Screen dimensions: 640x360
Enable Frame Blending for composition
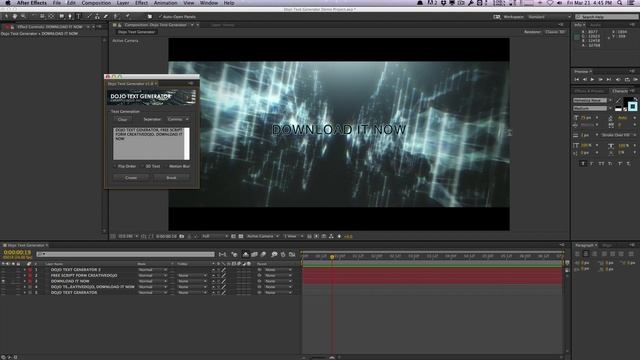pos(254,254)
